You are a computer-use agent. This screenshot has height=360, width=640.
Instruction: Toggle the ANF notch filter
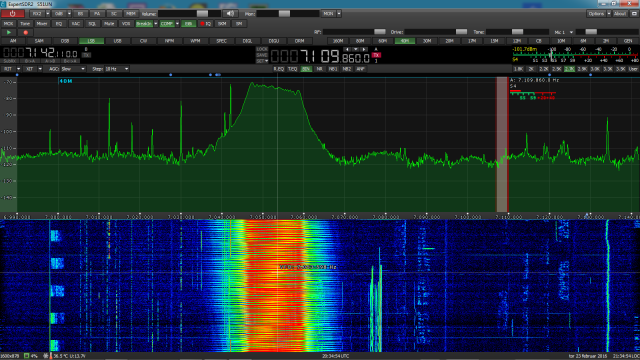point(360,69)
